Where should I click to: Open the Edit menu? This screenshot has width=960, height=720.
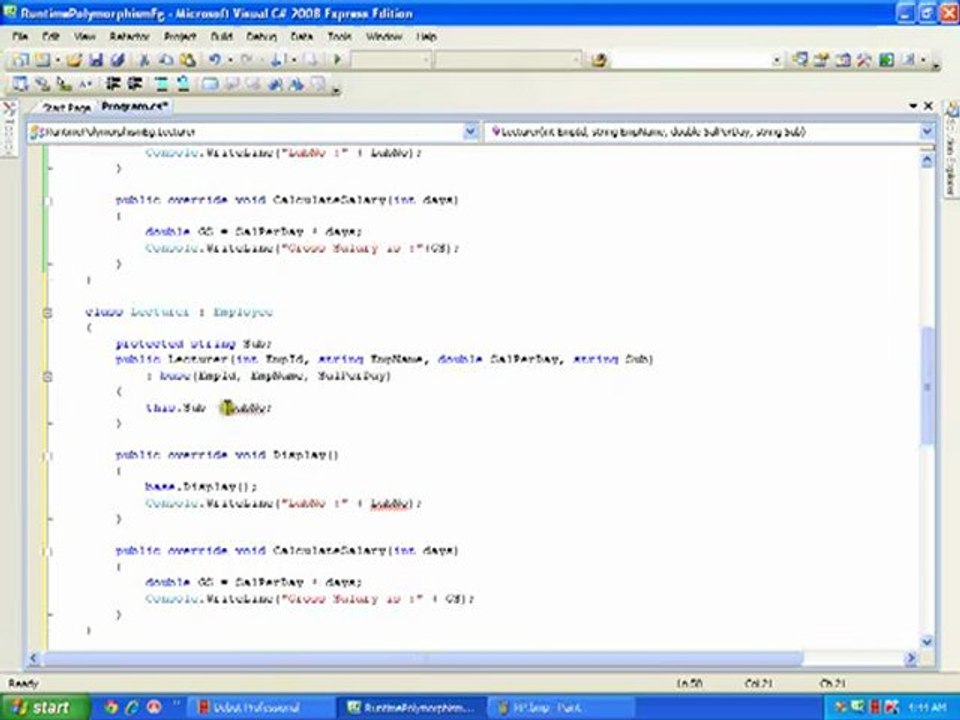pyautogui.click(x=50, y=36)
